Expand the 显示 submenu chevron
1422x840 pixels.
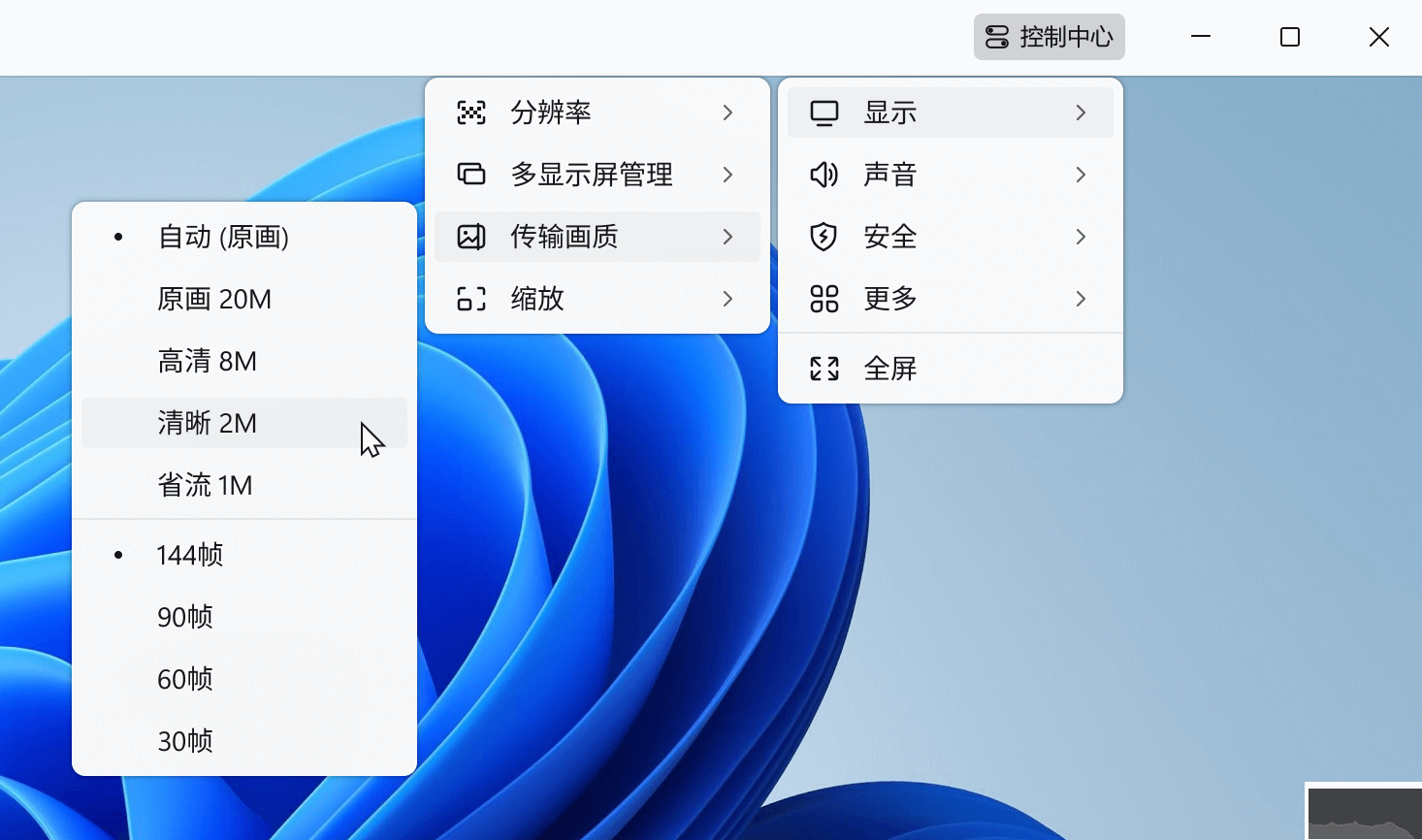pos(1081,113)
